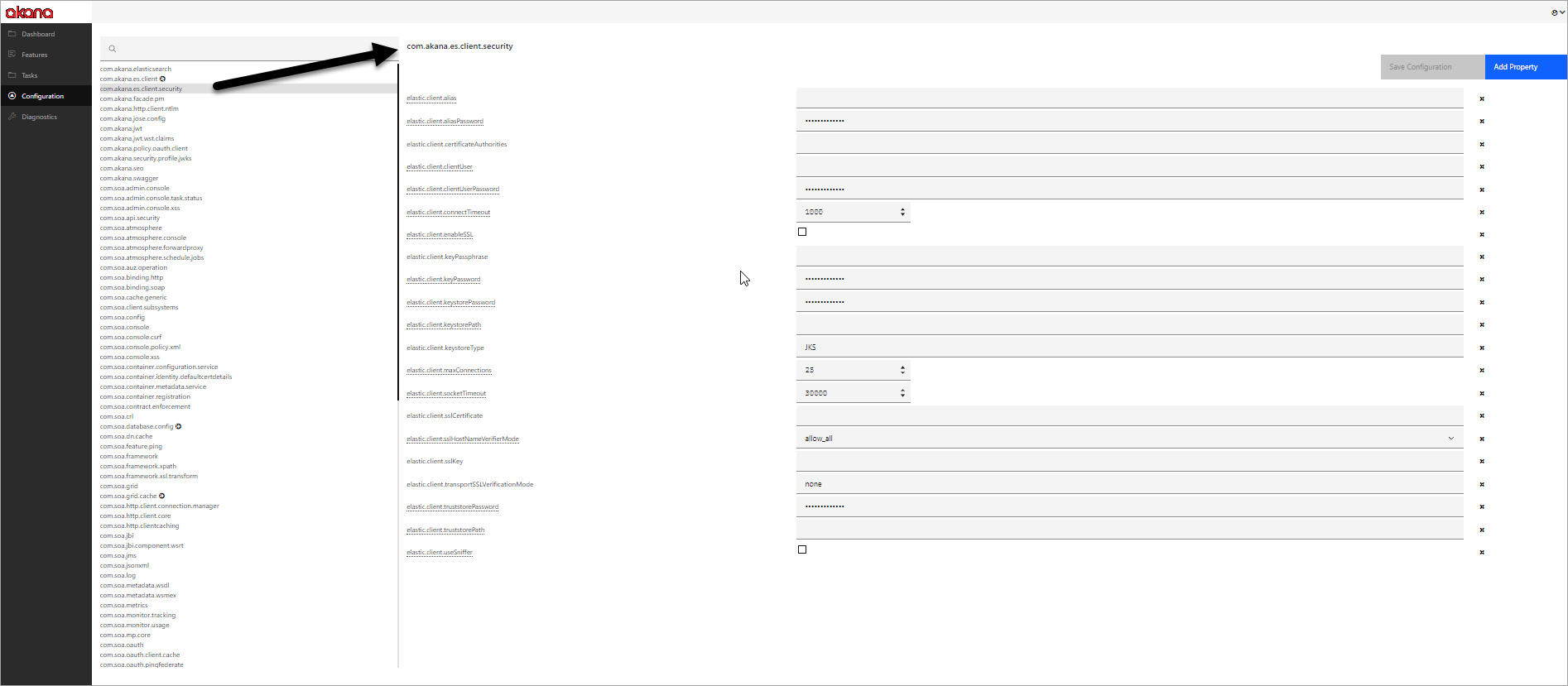Viewport: 1568px width, 686px height.
Task: Delete the elastic.client.sslKey property
Action: click(x=1482, y=461)
